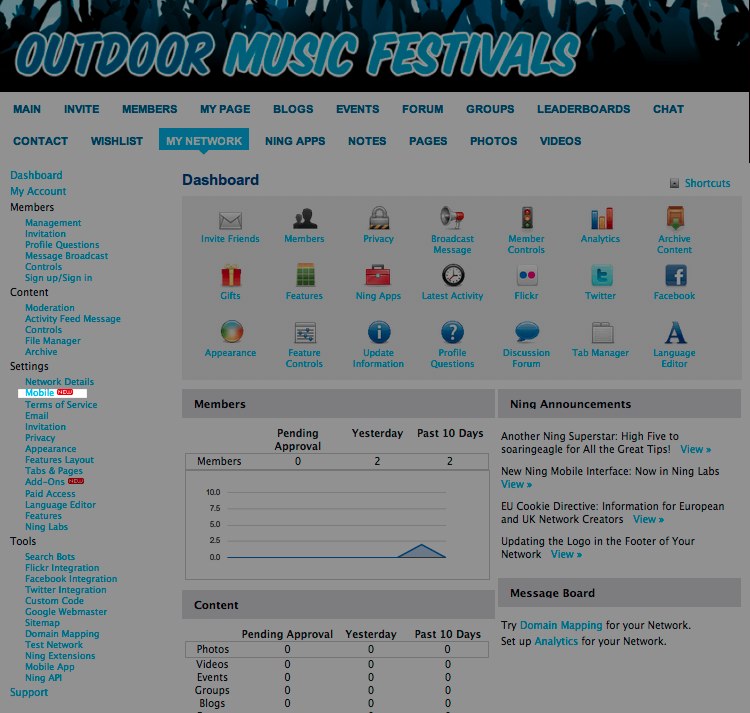Click Google Webmaster tools link
The image size is (750, 713).
click(x=66, y=612)
